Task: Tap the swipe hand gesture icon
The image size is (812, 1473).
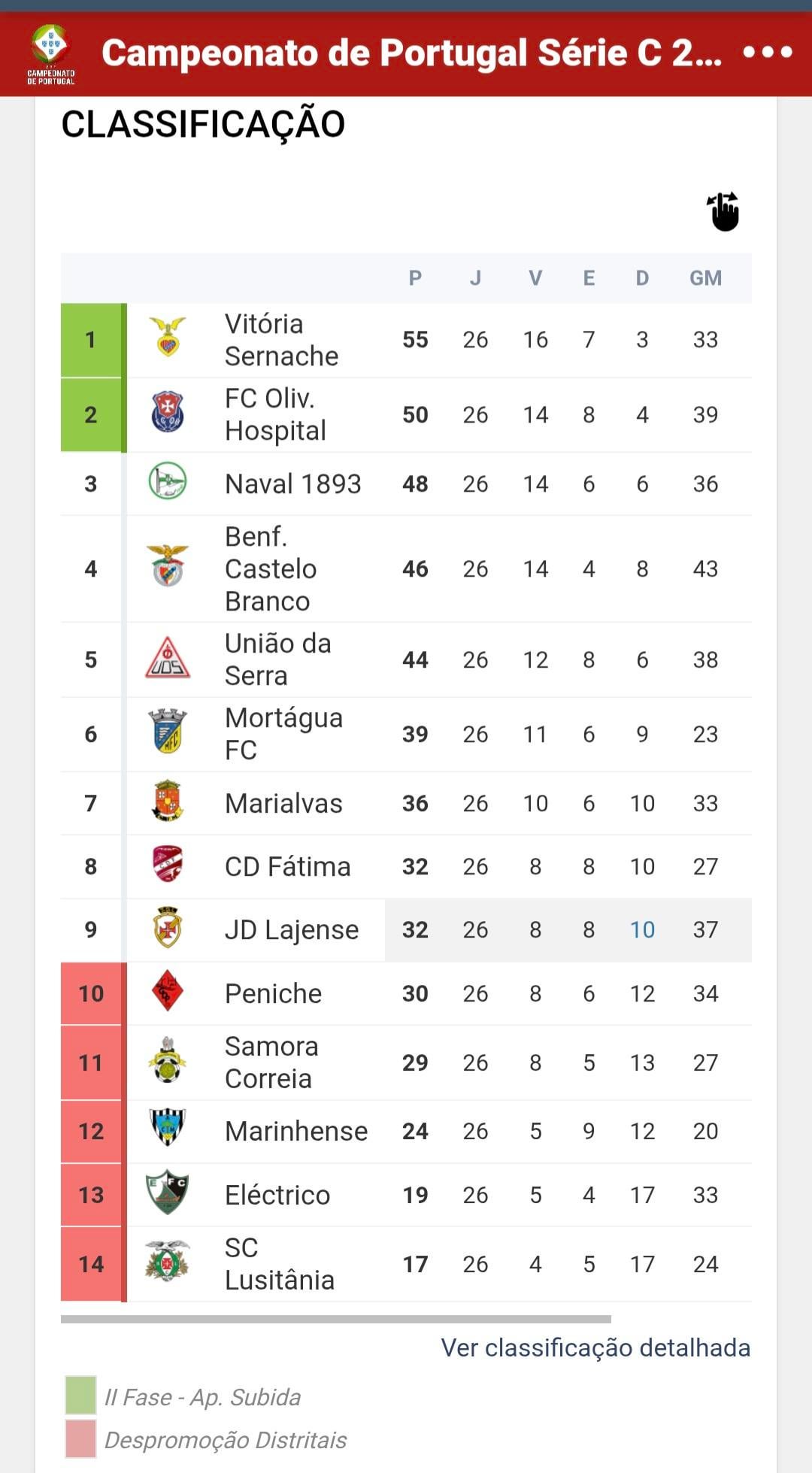Action: click(724, 212)
